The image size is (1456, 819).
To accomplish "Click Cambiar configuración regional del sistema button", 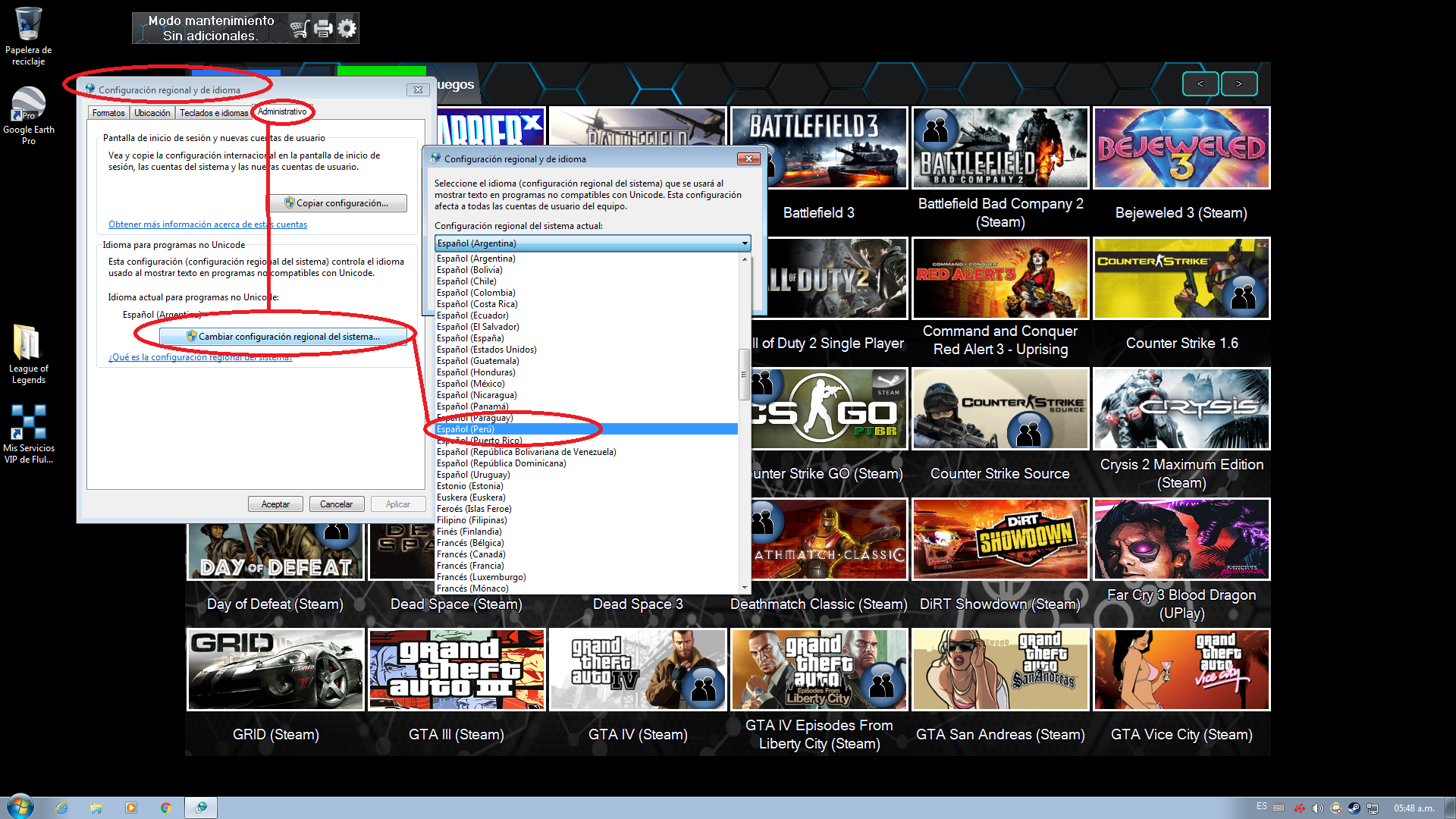I will coord(284,337).
